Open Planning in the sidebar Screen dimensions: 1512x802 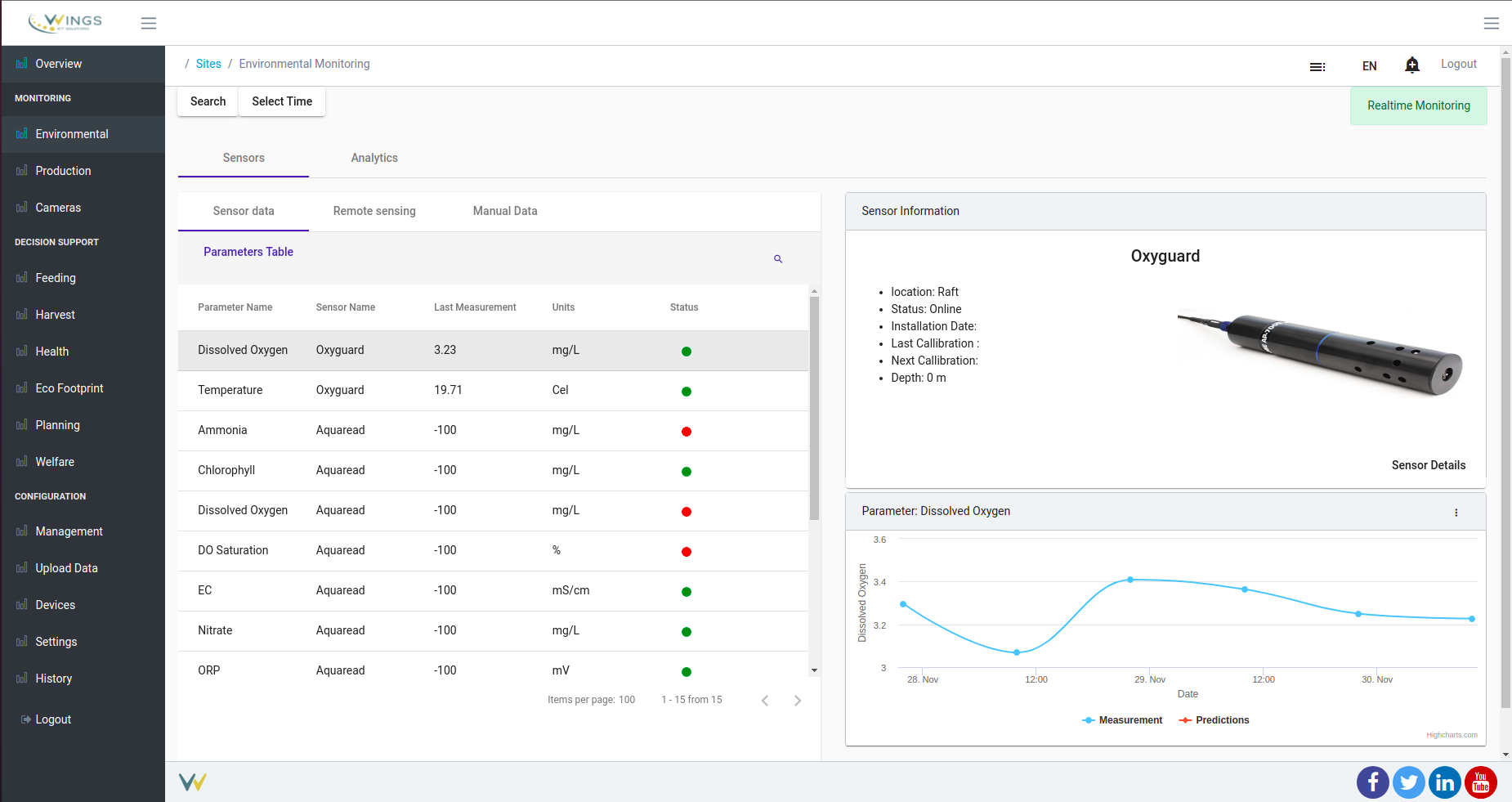[83, 425]
